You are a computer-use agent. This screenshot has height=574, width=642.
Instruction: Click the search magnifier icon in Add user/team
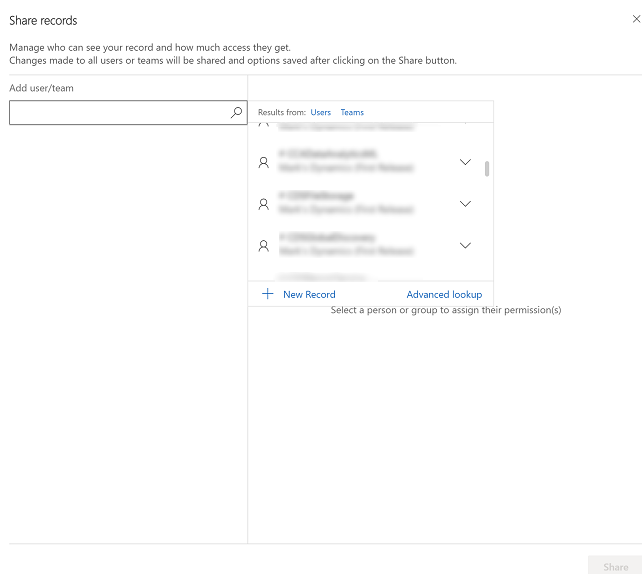(236, 112)
